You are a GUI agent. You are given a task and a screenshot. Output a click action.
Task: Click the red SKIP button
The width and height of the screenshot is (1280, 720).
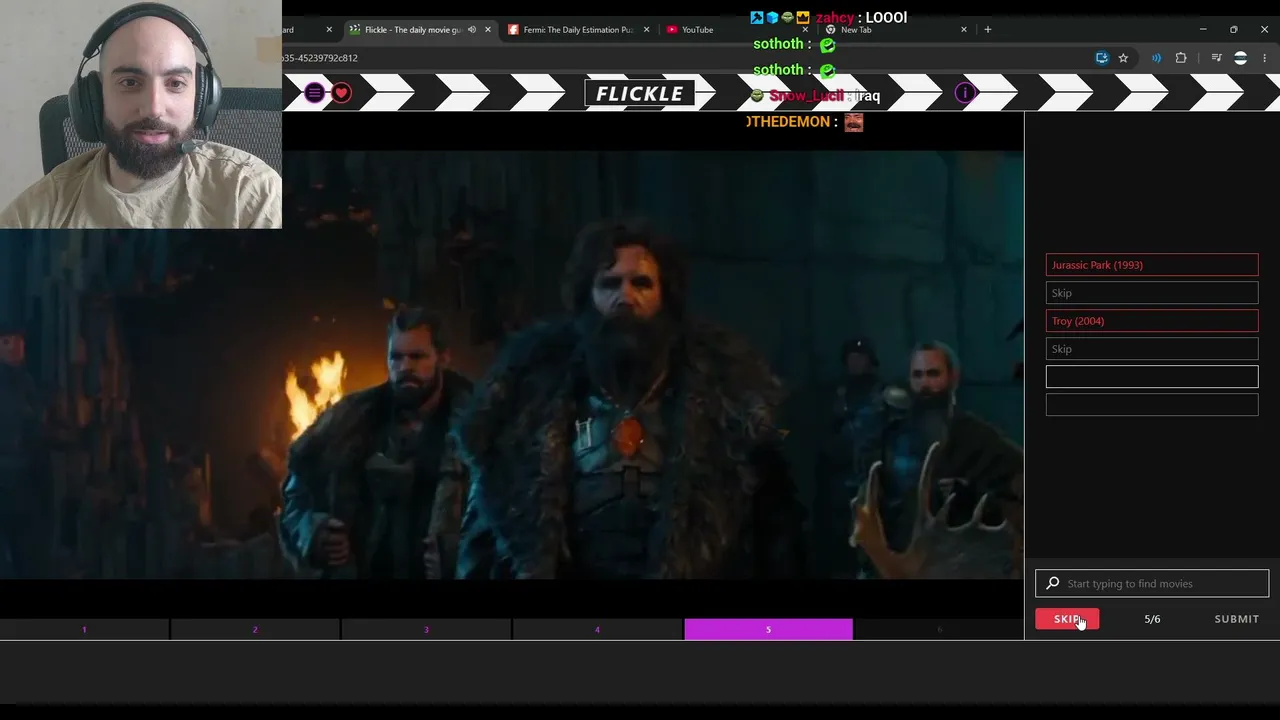(x=1067, y=619)
